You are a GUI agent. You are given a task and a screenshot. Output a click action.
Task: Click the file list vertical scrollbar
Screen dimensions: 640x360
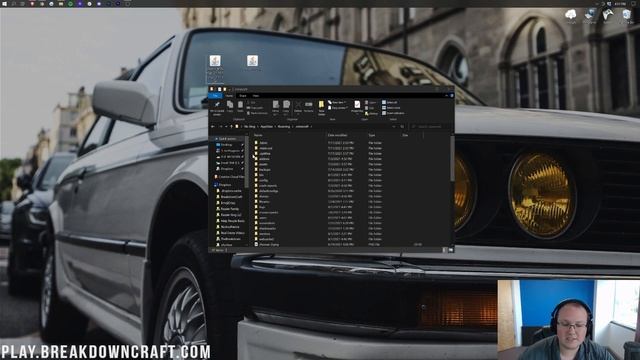452,159
